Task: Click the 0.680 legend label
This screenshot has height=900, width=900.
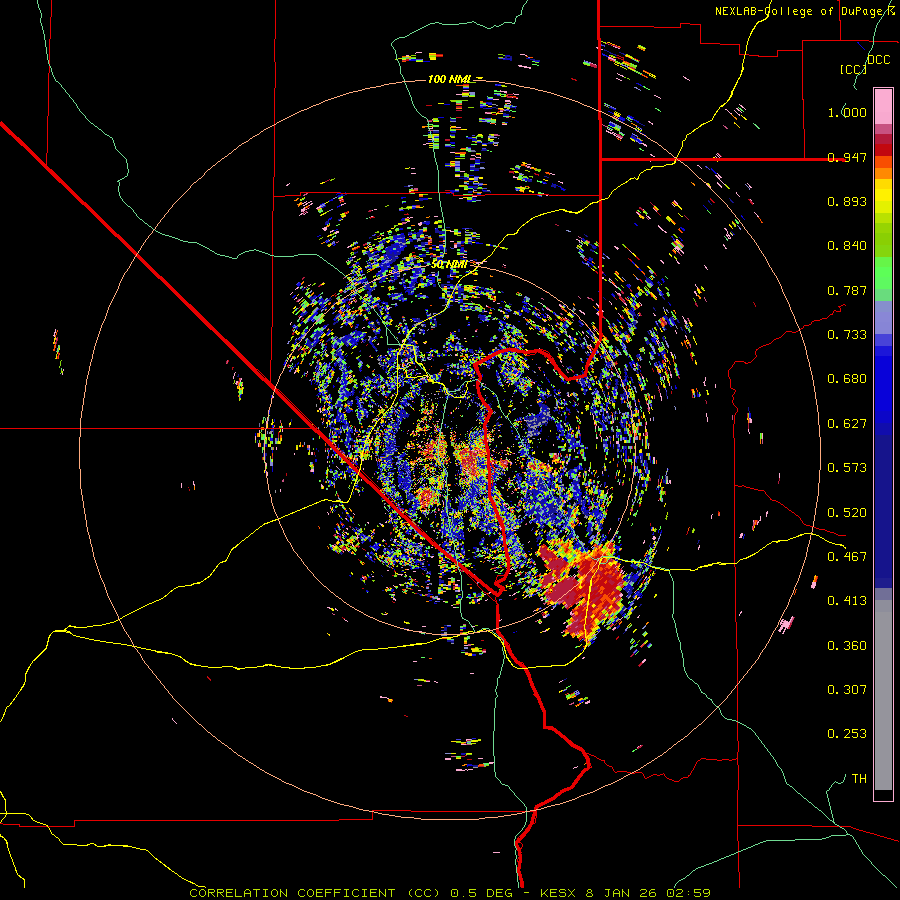Action: pos(847,379)
